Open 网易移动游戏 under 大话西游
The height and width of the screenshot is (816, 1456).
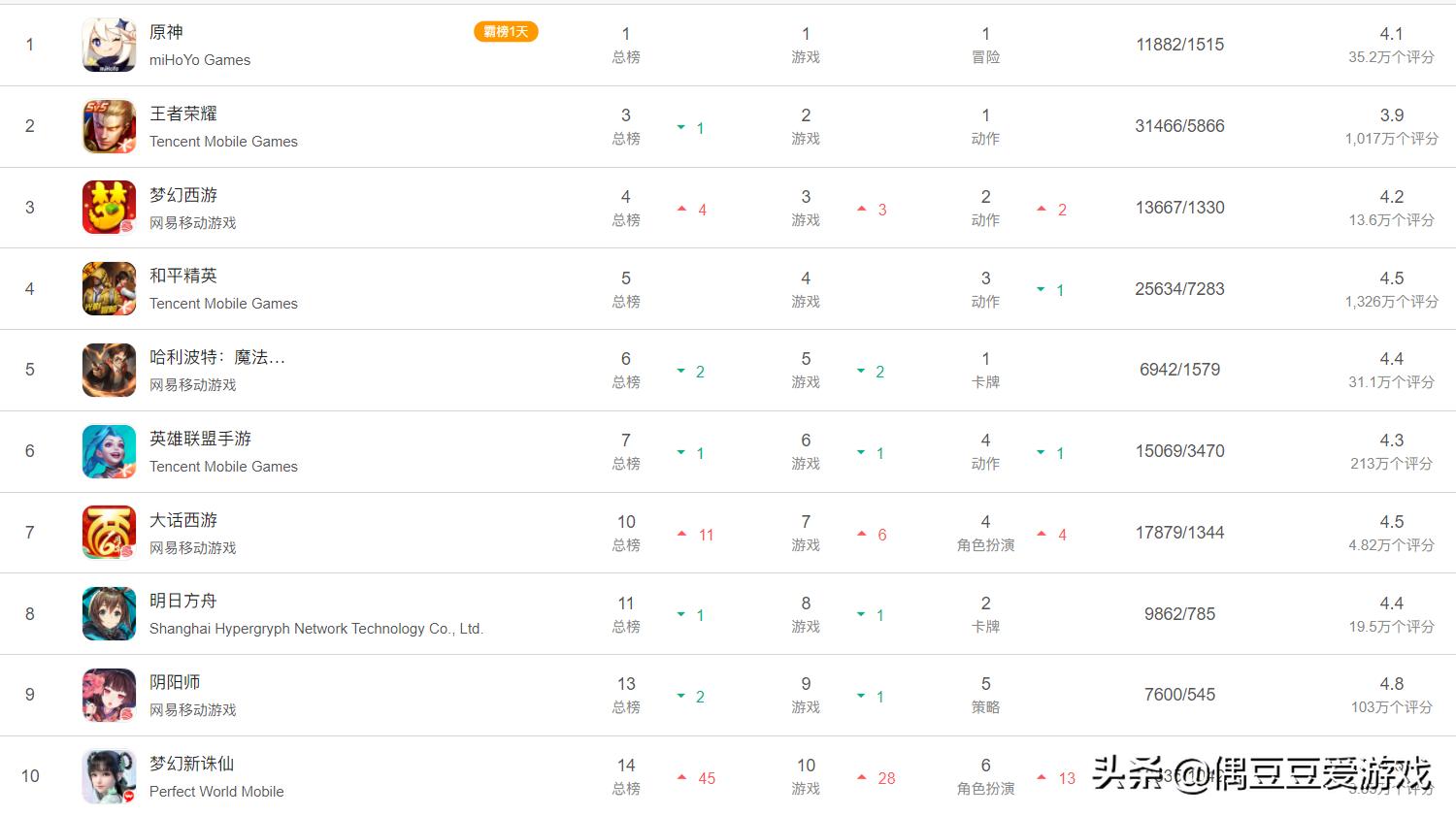[x=193, y=548]
